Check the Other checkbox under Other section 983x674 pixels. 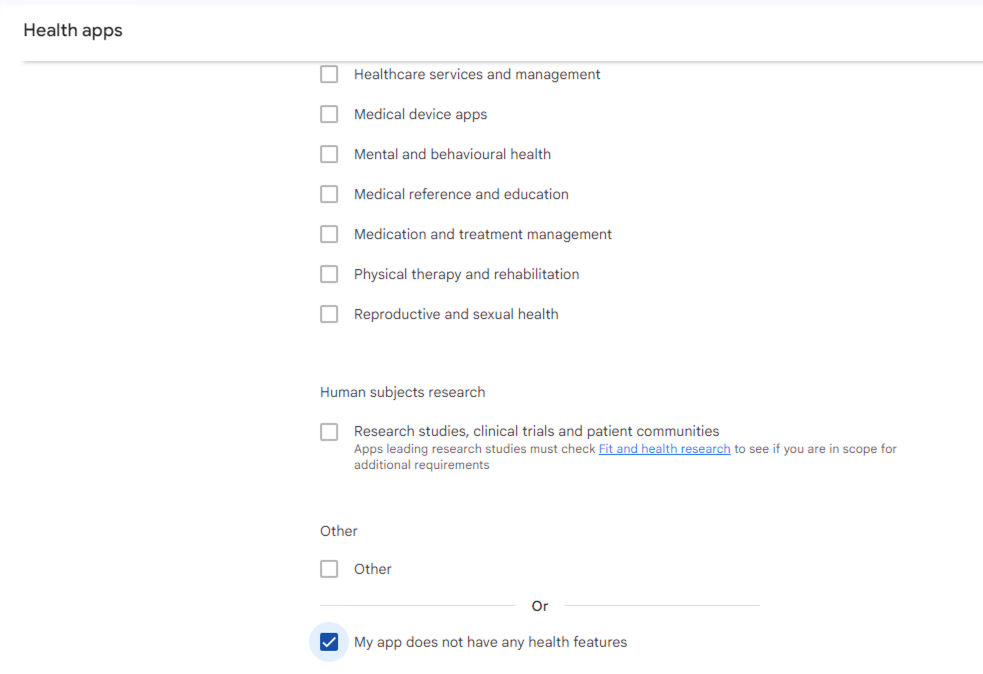pyautogui.click(x=329, y=569)
